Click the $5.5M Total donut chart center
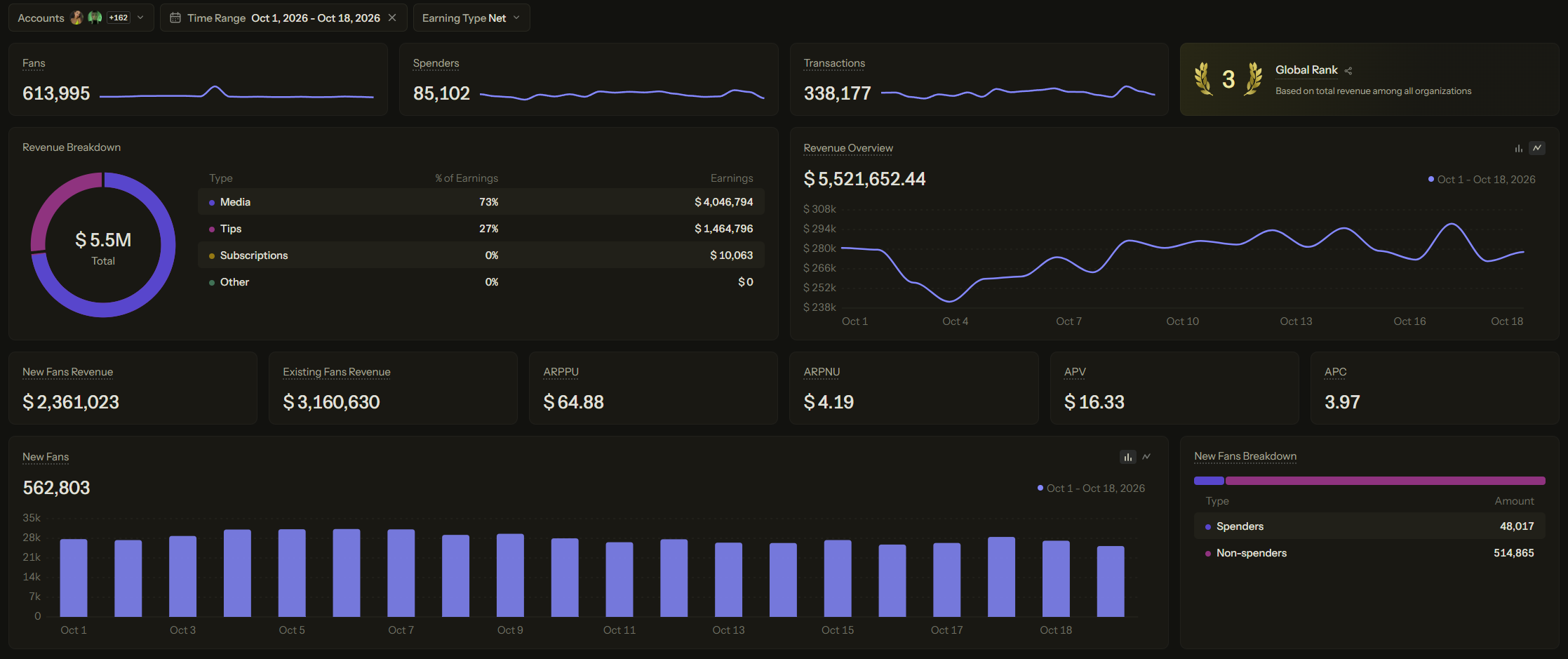Viewport: 1568px width, 659px height. (103, 247)
